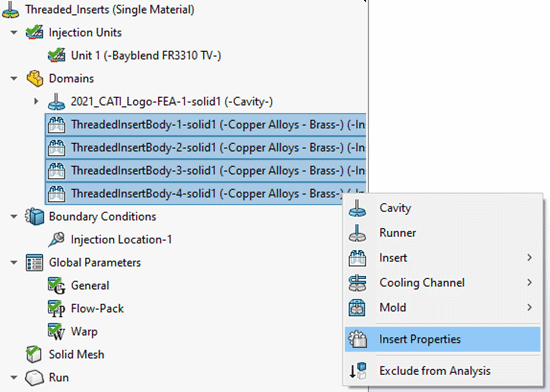Click the Solid Mesh icon
The width and height of the screenshot is (550, 392).
34,354
